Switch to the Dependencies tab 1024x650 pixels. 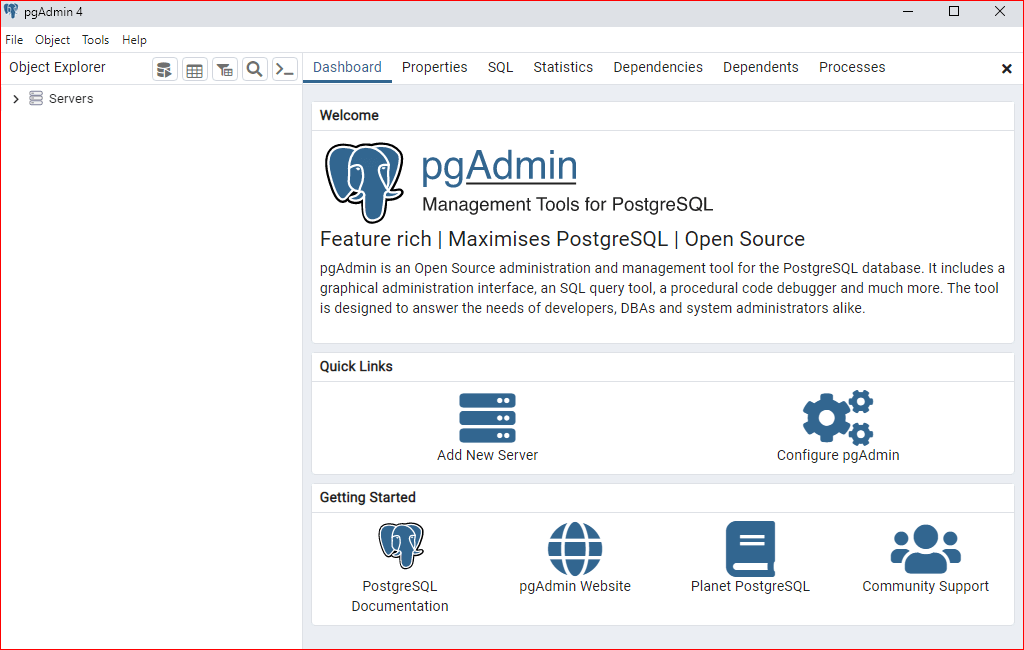point(658,67)
